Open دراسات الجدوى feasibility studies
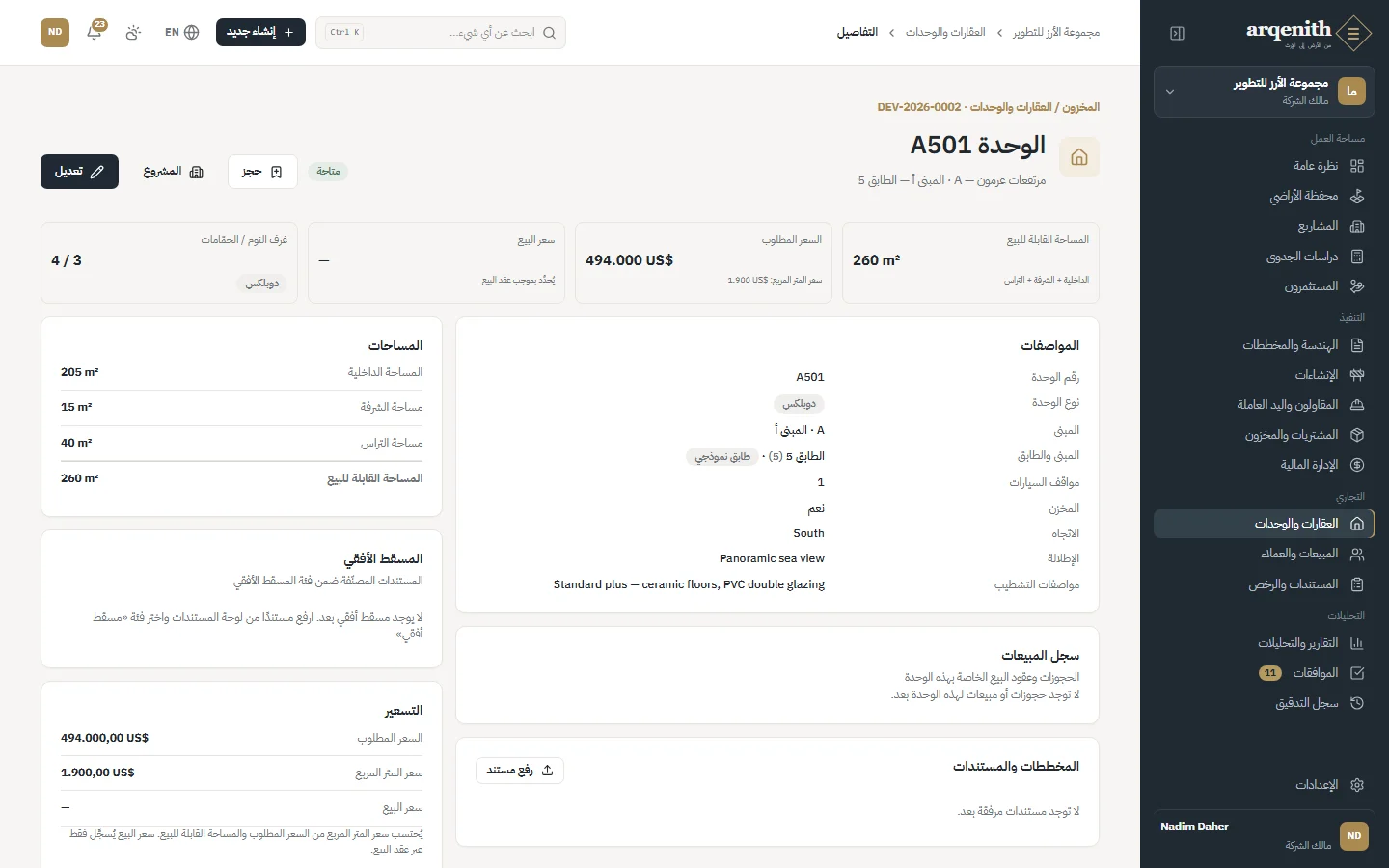The width and height of the screenshot is (1389, 868). (1264, 257)
